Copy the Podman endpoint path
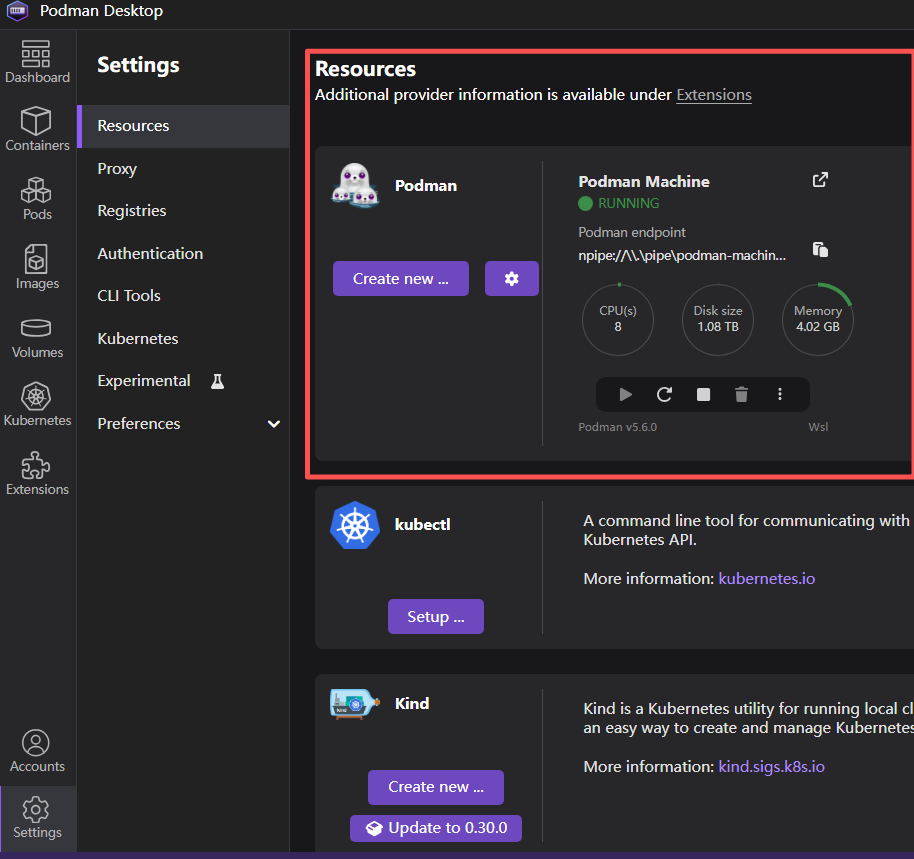Viewport: 914px width, 859px height. tap(820, 250)
